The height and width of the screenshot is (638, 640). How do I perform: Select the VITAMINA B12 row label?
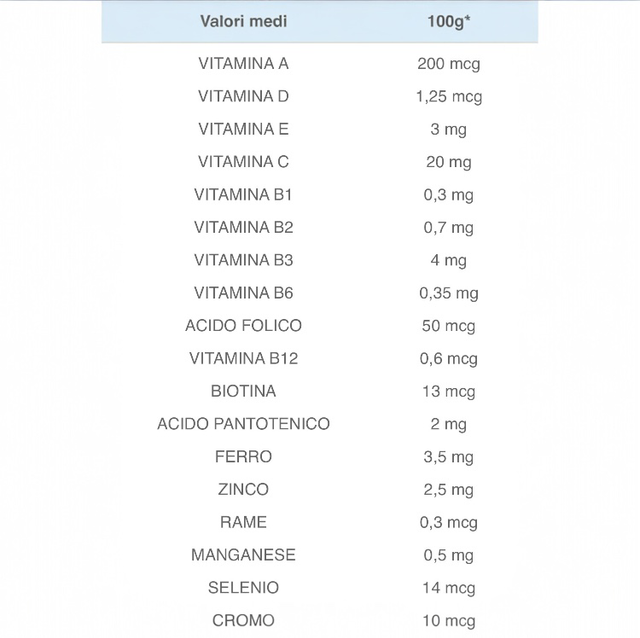point(243,358)
